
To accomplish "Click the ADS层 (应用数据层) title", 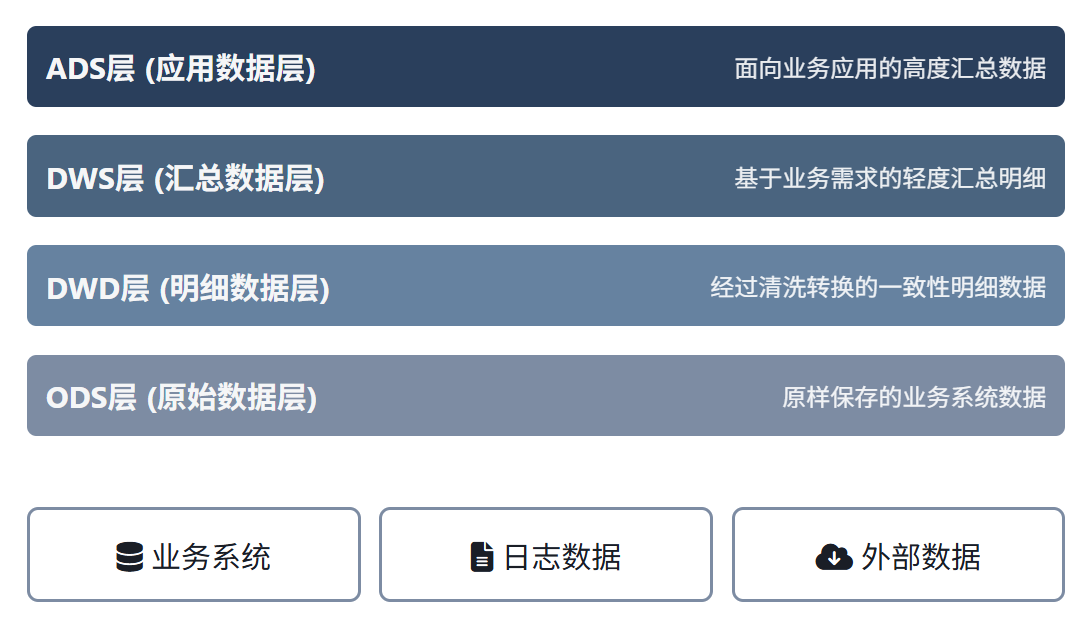I will [181, 69].
